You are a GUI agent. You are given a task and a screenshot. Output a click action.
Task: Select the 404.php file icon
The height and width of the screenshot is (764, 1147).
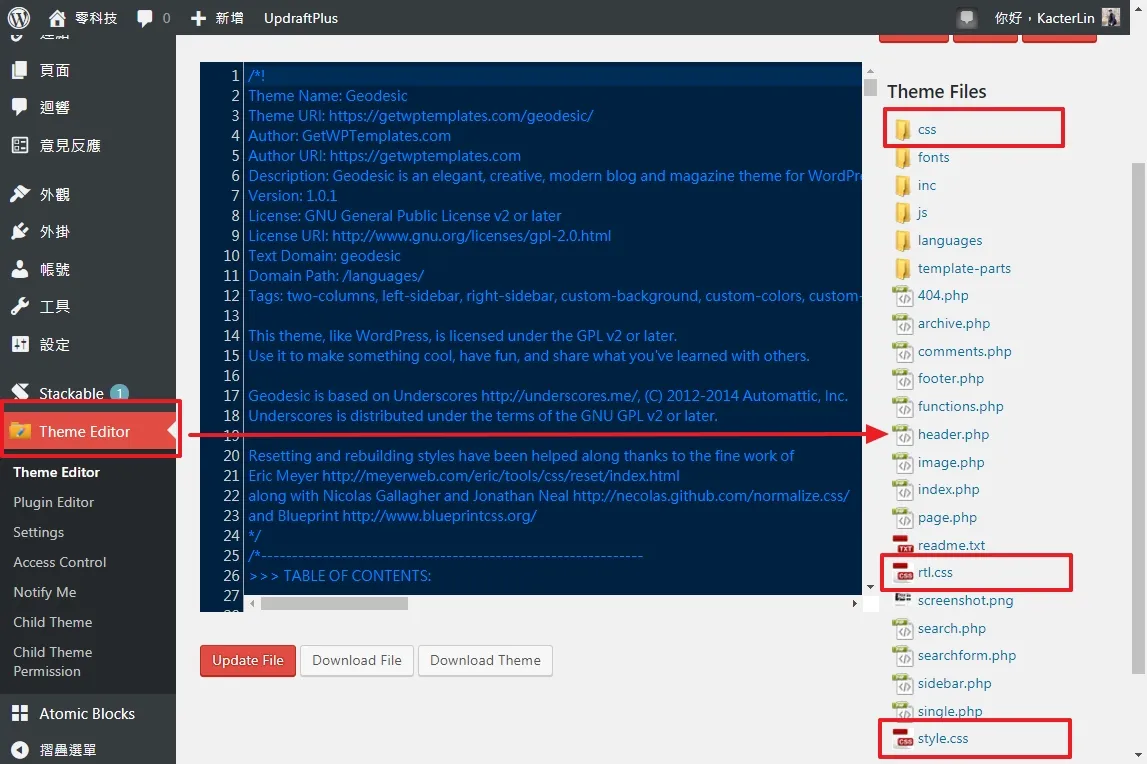[x=903, y=296]
